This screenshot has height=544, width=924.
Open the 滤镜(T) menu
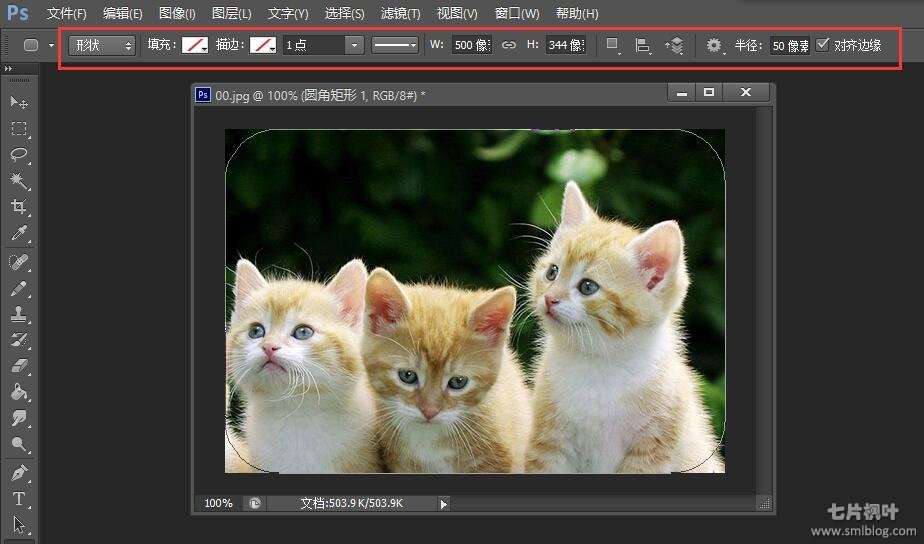tap(400, 14)
